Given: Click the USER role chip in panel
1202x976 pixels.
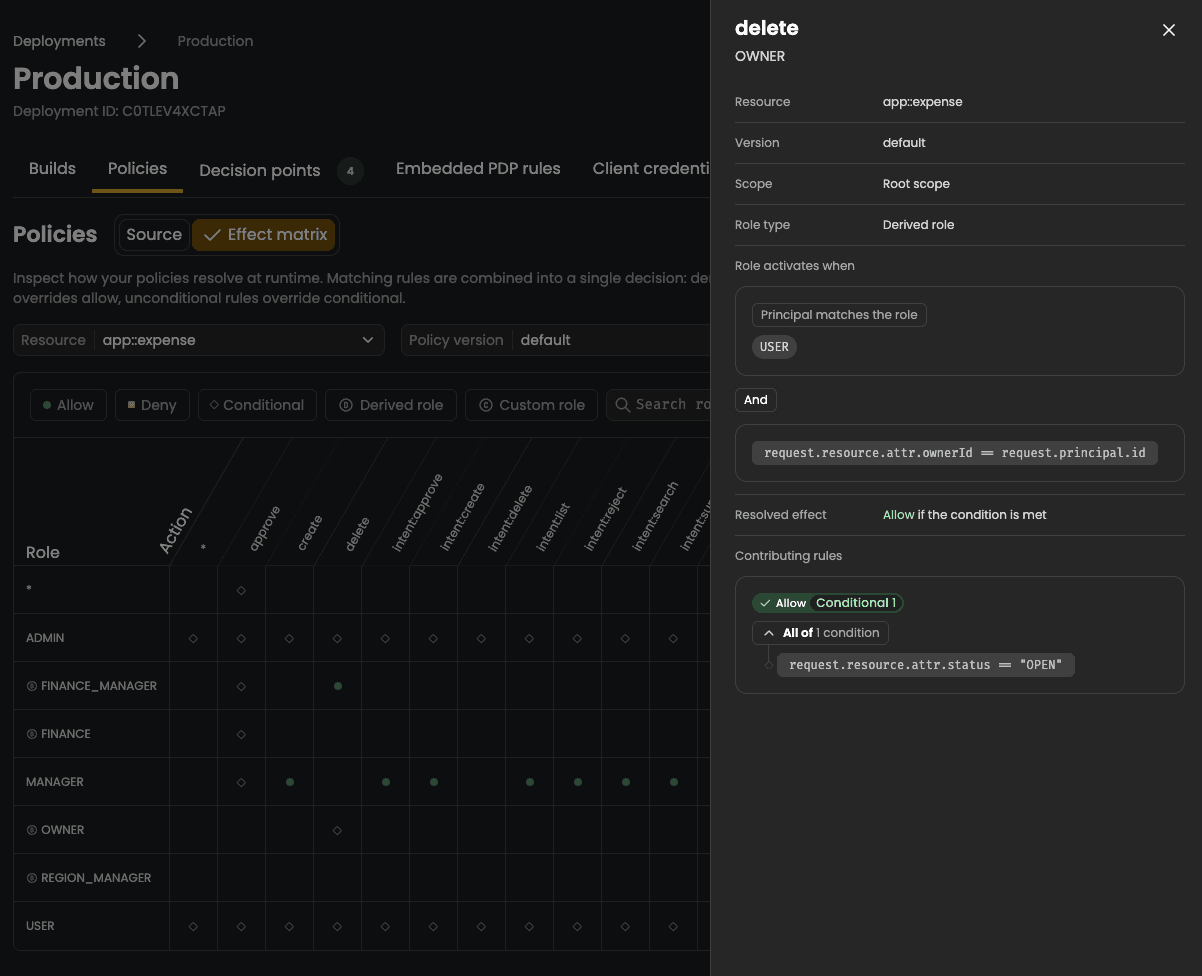Looking at the screenshot, I should click(774, 347).
